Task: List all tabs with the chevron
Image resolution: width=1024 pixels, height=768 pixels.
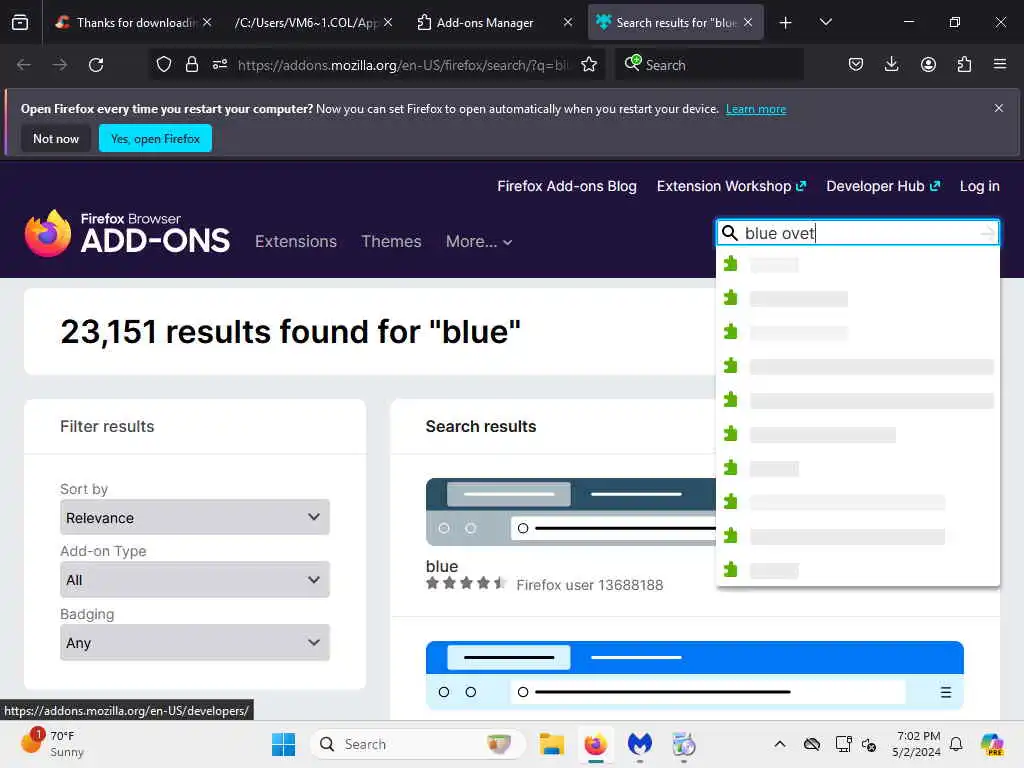Action: point(825,23)
